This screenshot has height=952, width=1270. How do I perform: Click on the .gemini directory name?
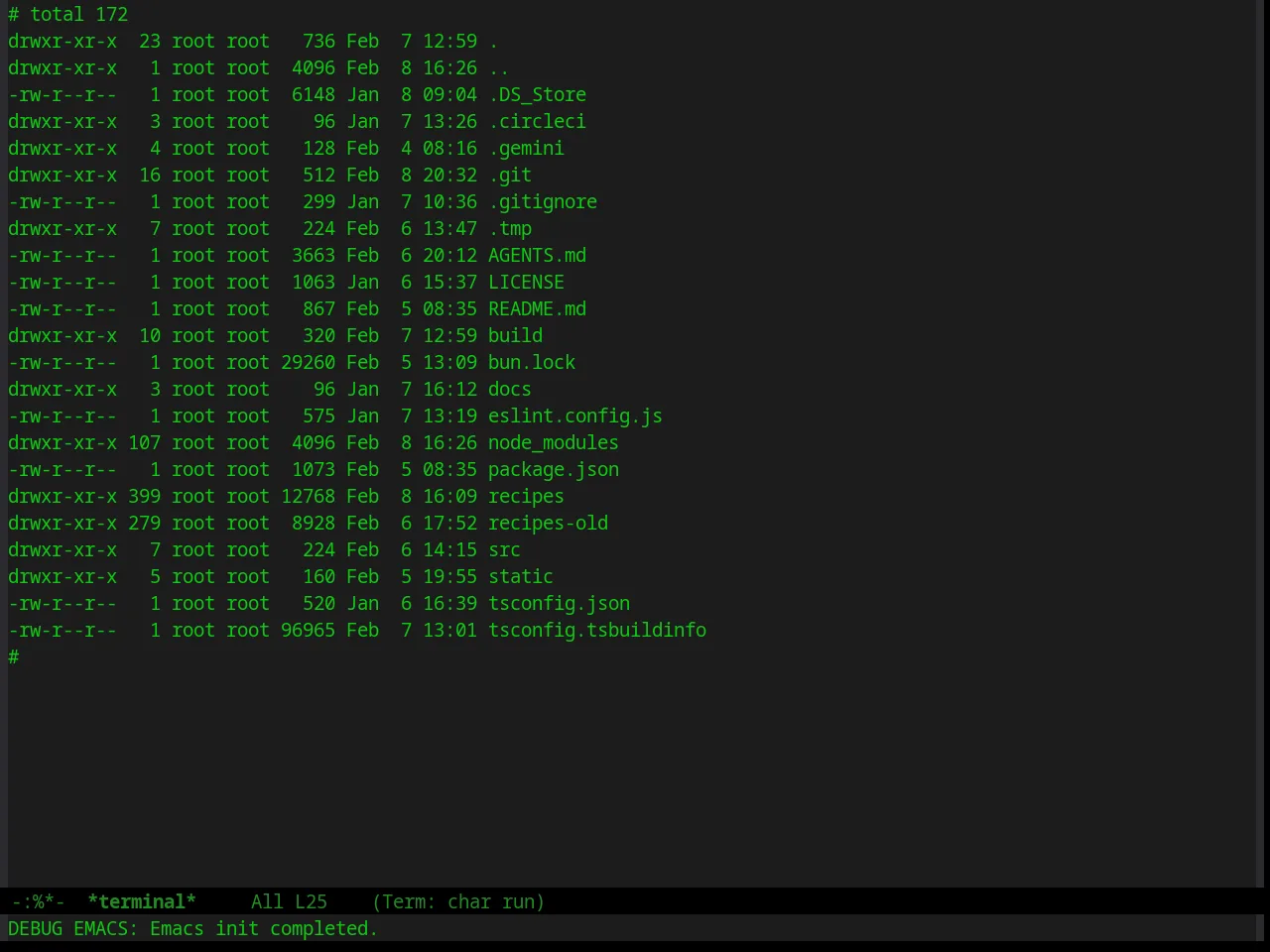526,148
